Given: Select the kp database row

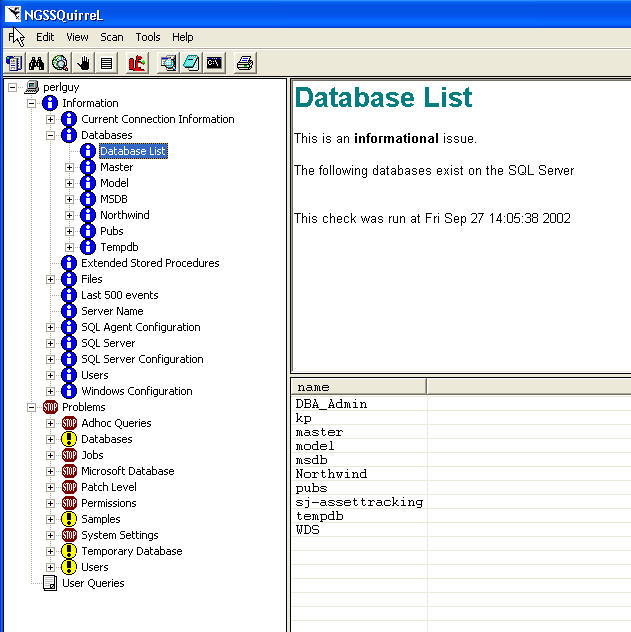Looking at the screenshot, I should (x=303, y=418).
